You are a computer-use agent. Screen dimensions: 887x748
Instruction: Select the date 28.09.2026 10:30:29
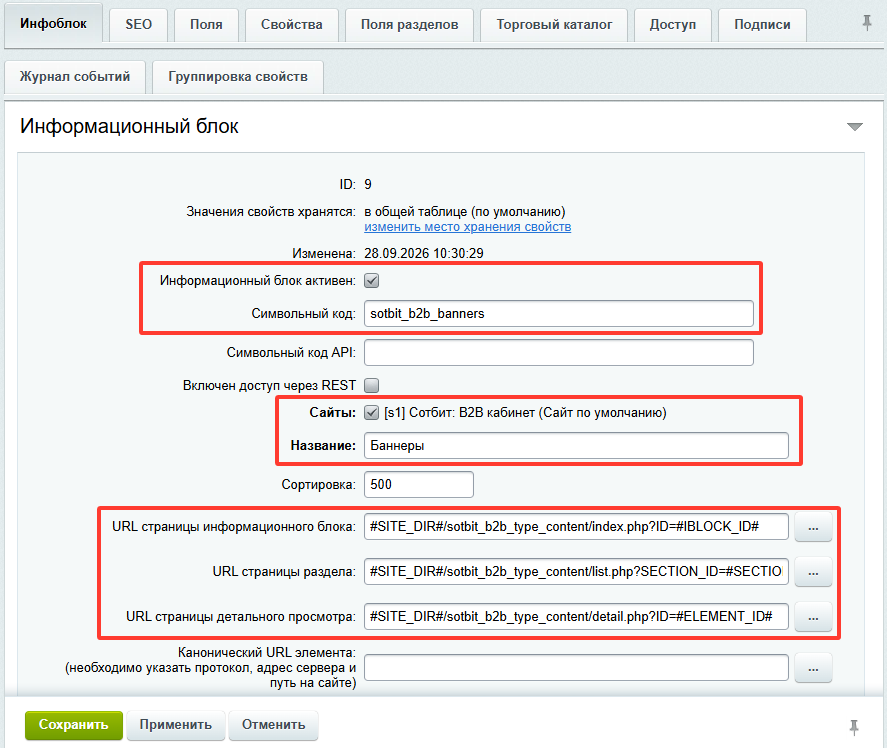click(x=424, y=253)
